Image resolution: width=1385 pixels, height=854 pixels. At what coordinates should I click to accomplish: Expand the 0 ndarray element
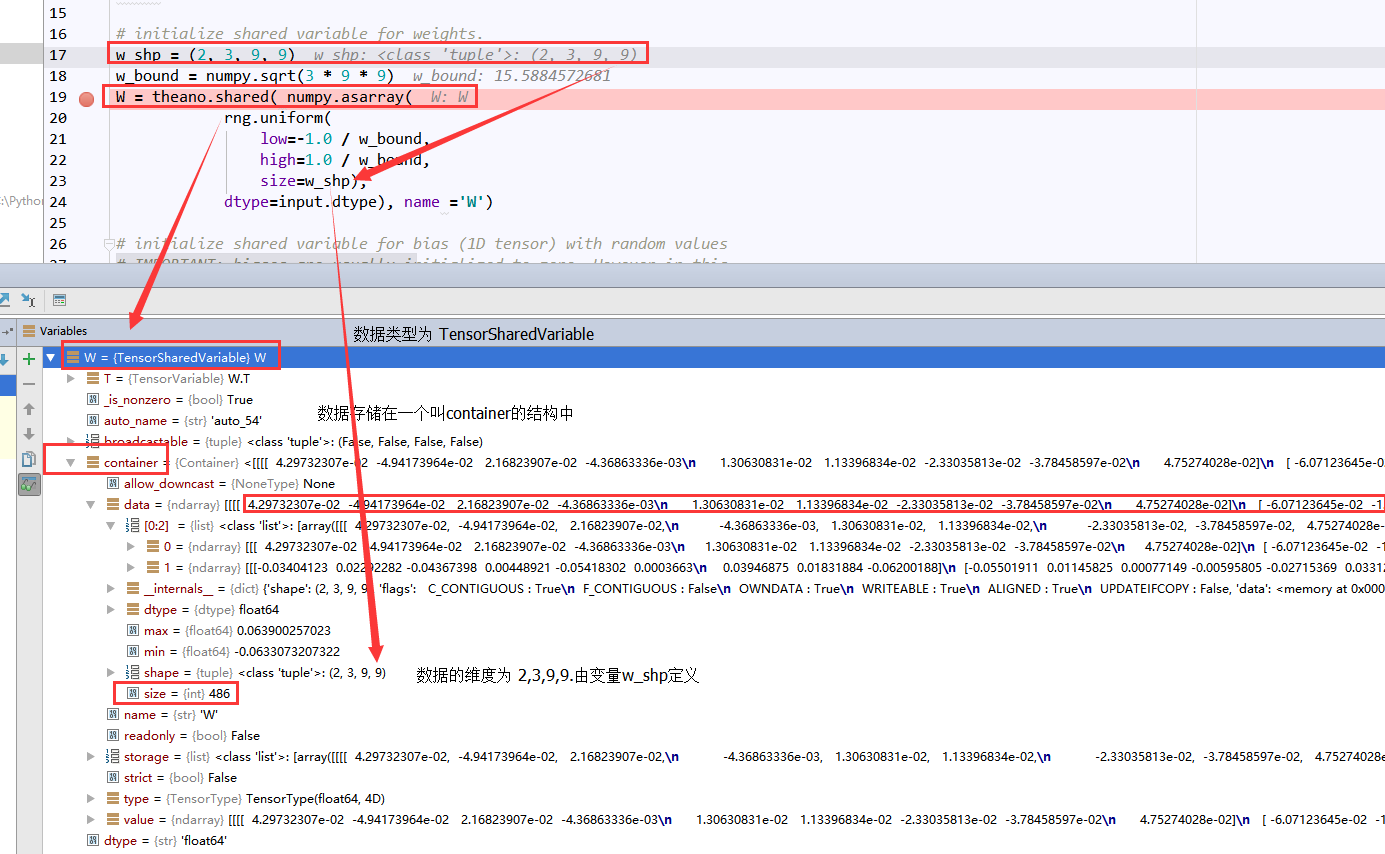(131, 546)
